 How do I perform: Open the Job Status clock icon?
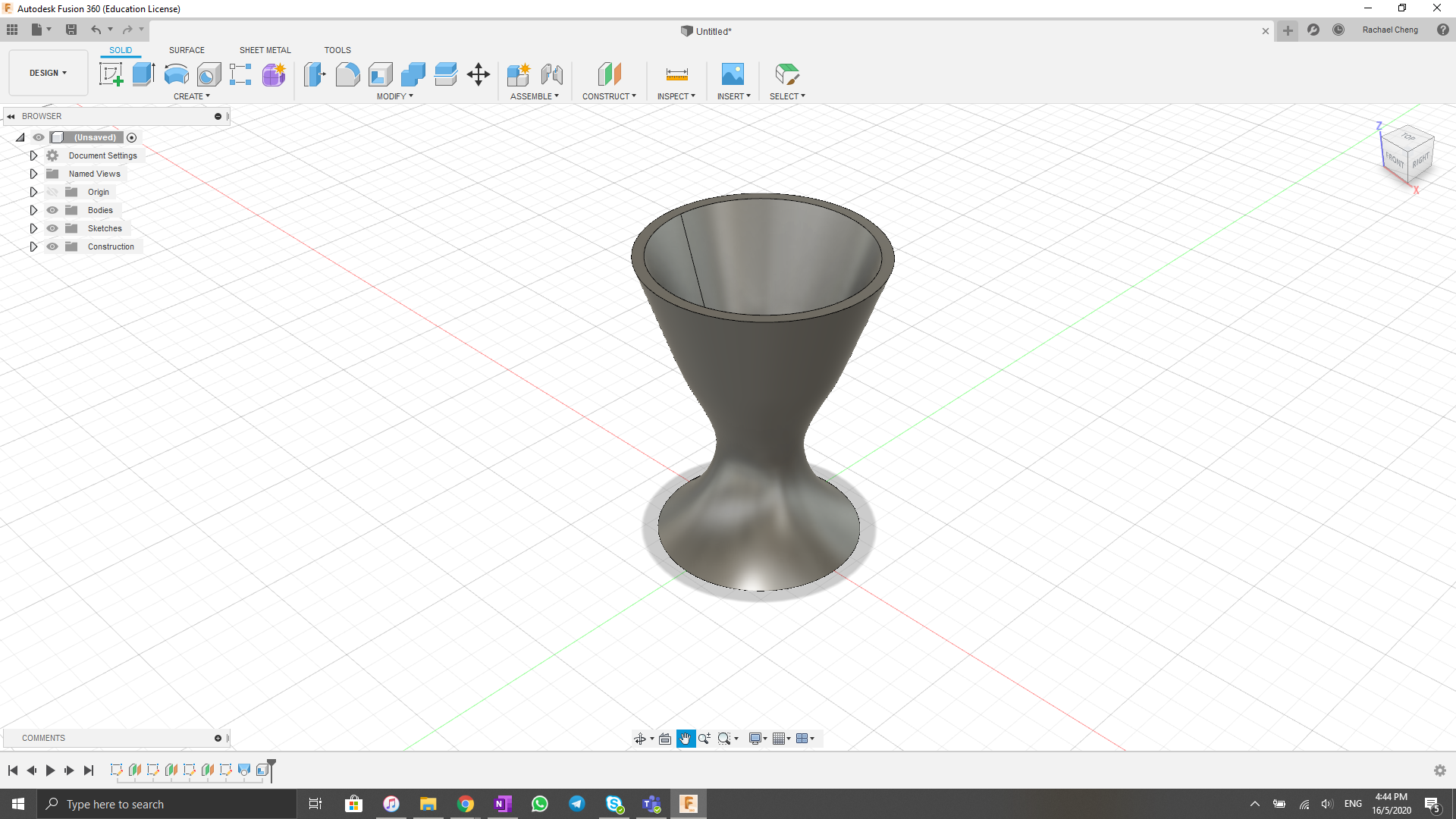[1338, 30]
